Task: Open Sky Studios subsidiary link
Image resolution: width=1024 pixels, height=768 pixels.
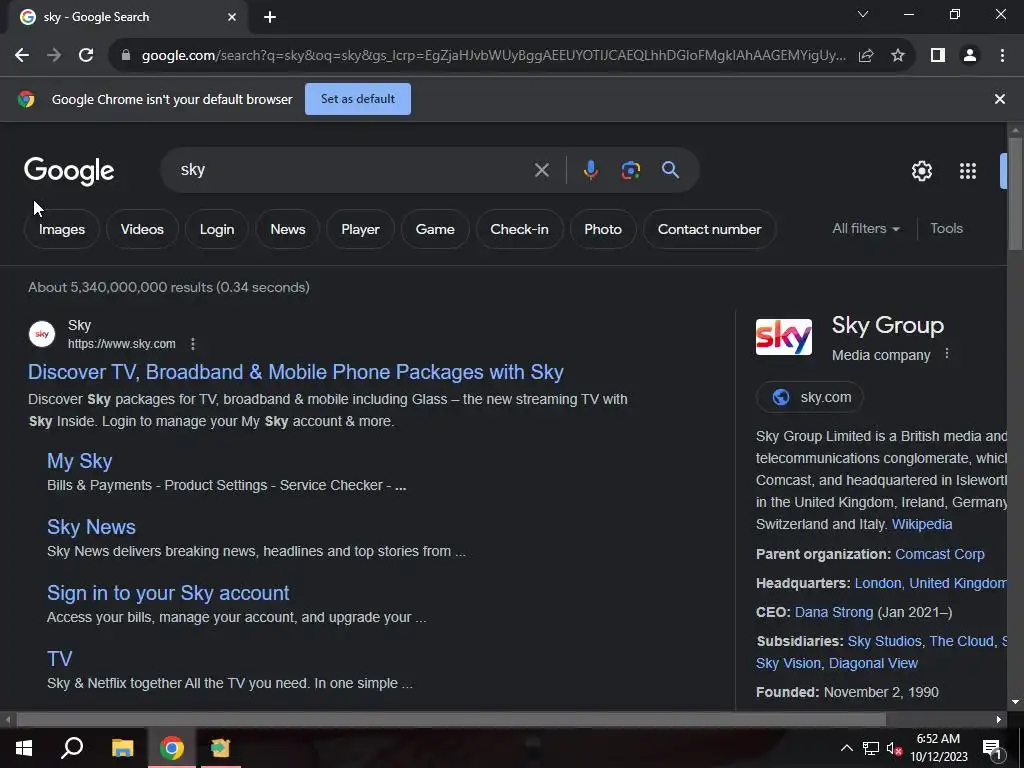Action: point(885,641)
